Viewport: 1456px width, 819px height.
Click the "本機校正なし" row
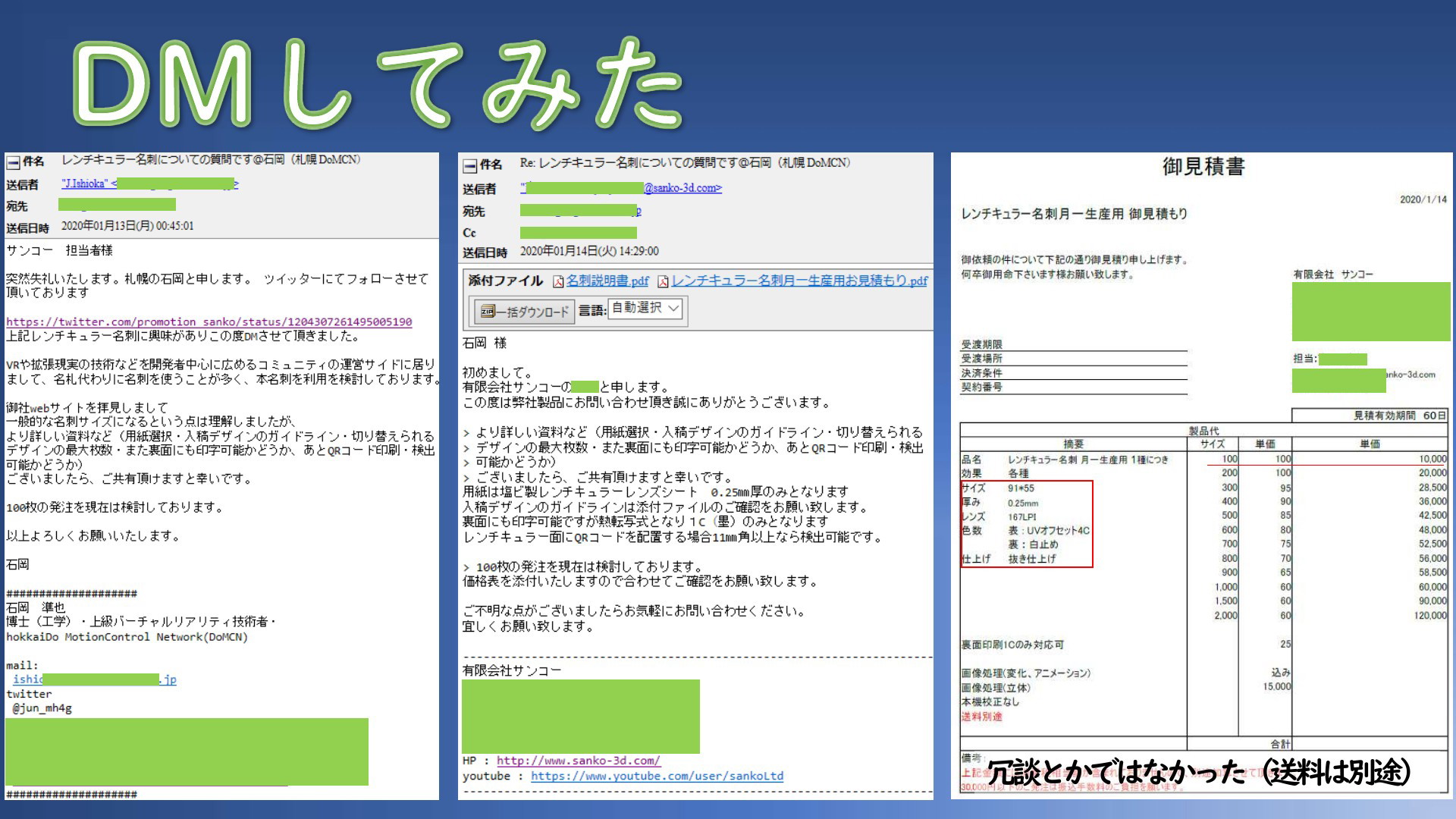pos(990,702)
